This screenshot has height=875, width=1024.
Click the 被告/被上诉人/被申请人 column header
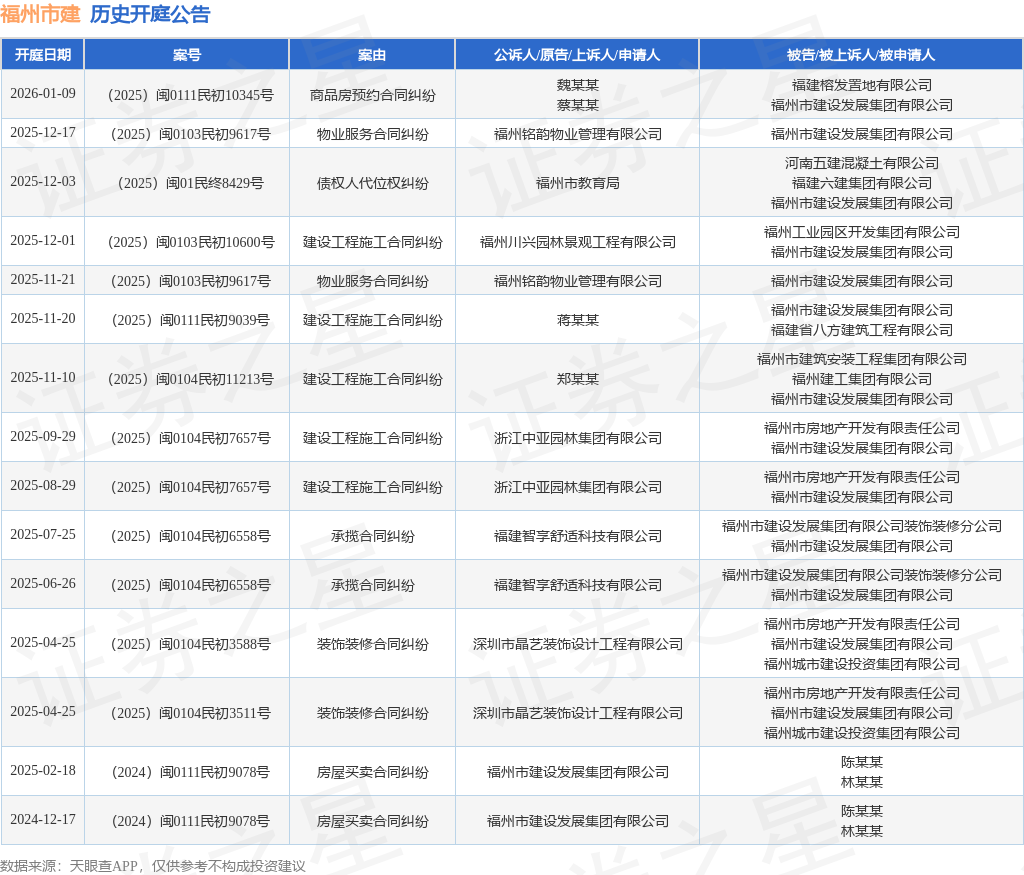[x=861, y=55]
